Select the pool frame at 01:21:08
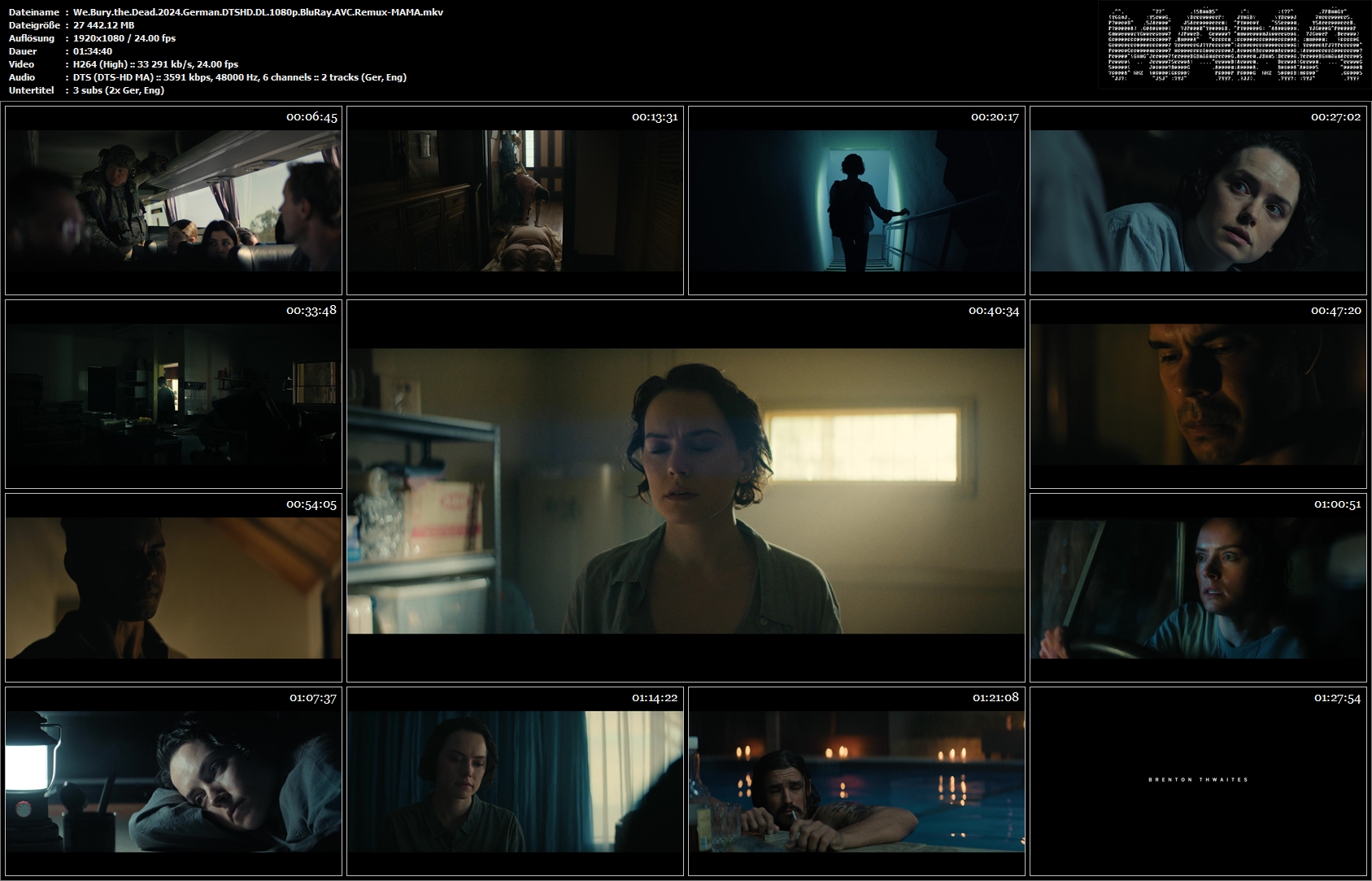The image size is (1372, 881). [x=856, y=781]
